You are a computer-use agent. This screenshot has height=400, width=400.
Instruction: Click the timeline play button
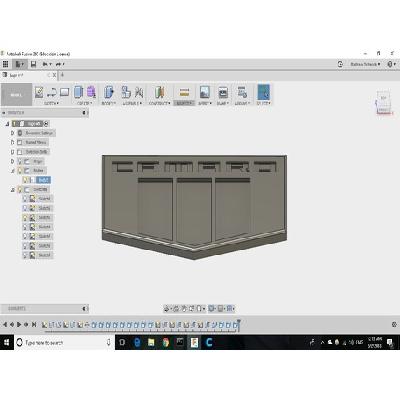(19, 324)
